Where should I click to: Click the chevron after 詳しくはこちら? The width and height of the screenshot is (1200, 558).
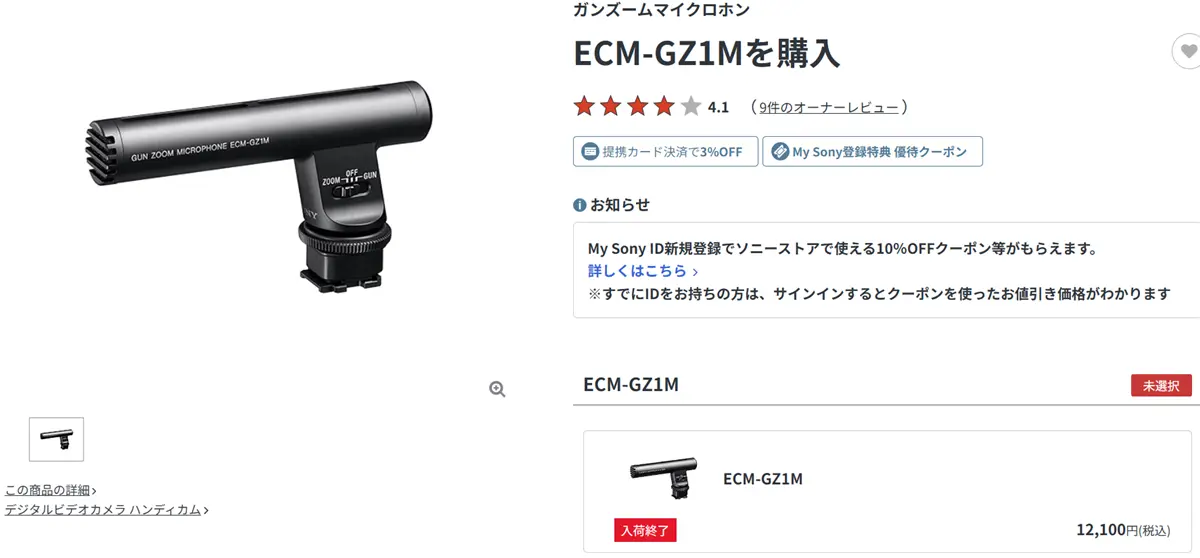click(x=695, y=271)
